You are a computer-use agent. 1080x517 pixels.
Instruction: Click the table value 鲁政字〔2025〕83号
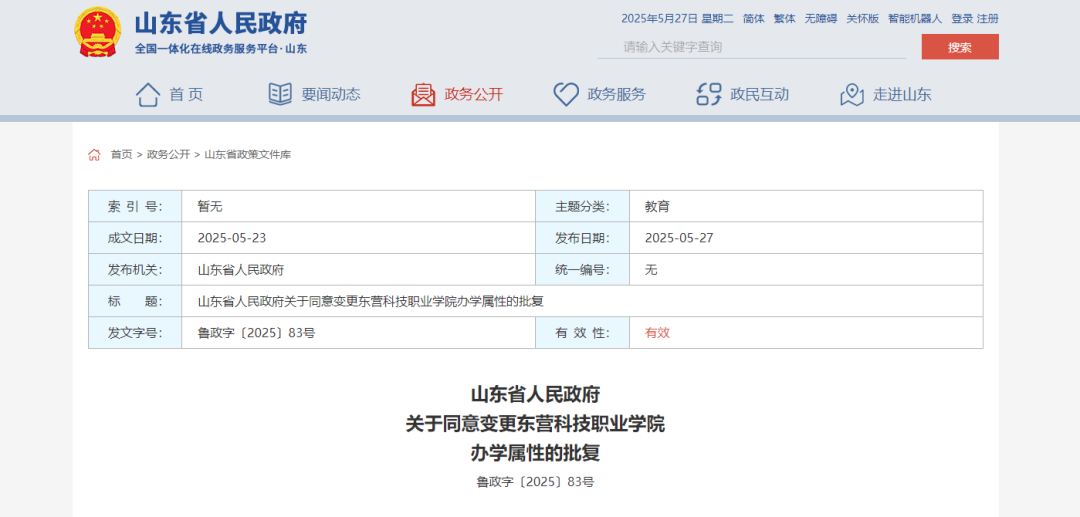pos(256,333)
